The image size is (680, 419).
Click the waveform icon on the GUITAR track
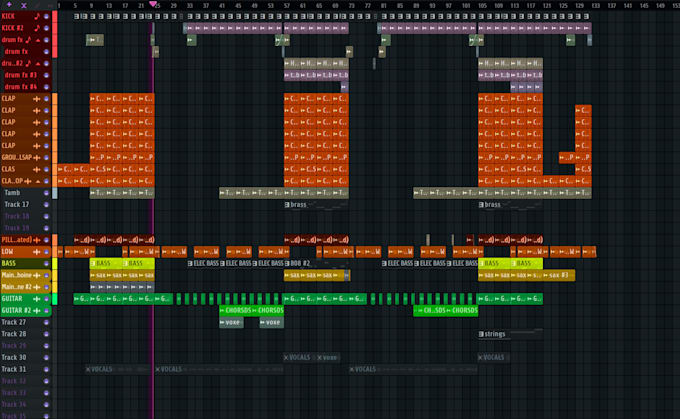point(37,299)
